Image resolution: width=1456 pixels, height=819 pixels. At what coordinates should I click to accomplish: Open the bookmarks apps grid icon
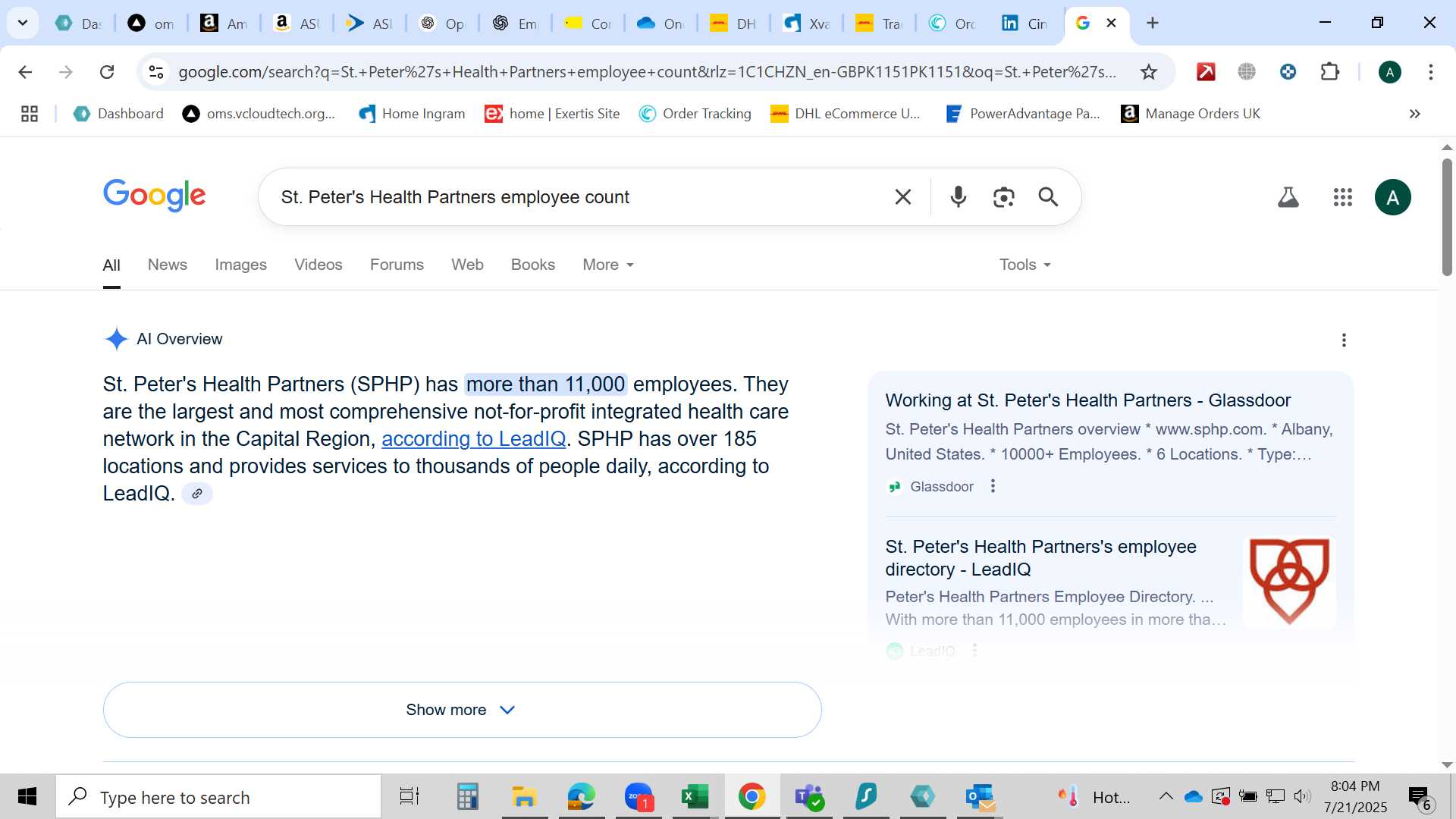coord(30,114)
